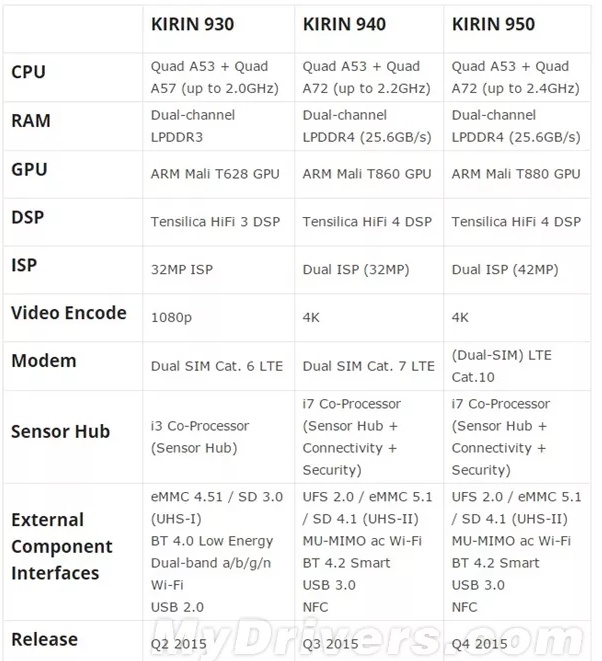Click the KIRIN 950 column header
The image size is (602, 661).
[493, 24]
